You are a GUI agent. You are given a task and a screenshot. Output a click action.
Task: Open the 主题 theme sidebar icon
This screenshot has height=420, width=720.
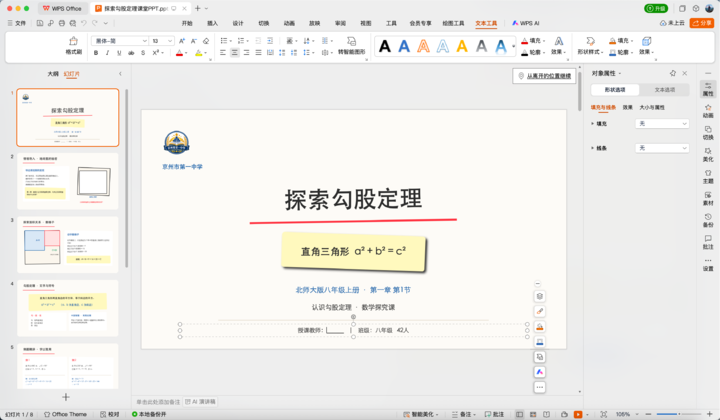pos(708,176)
